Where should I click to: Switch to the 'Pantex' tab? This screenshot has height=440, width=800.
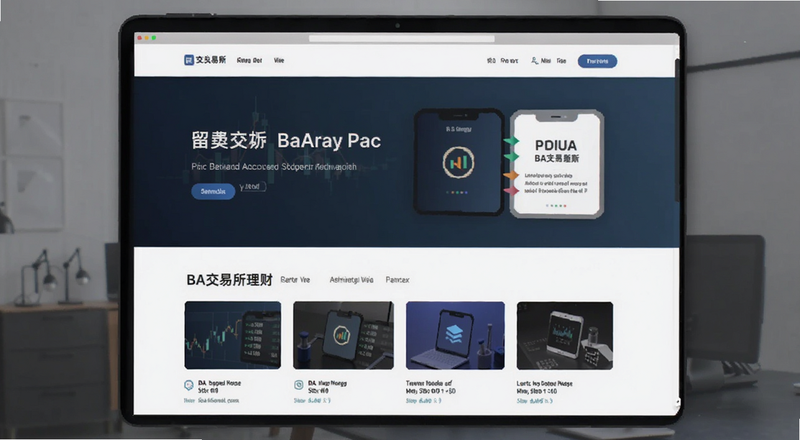click(397, 280)
